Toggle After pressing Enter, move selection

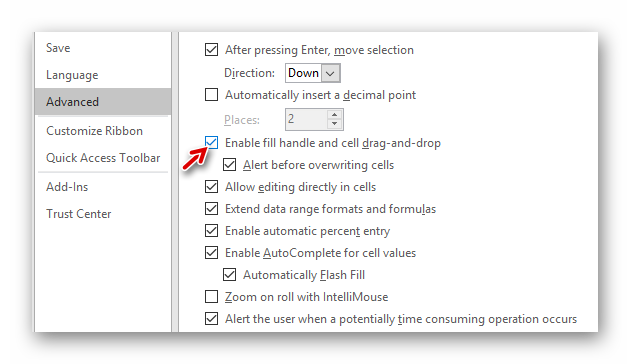211,50
